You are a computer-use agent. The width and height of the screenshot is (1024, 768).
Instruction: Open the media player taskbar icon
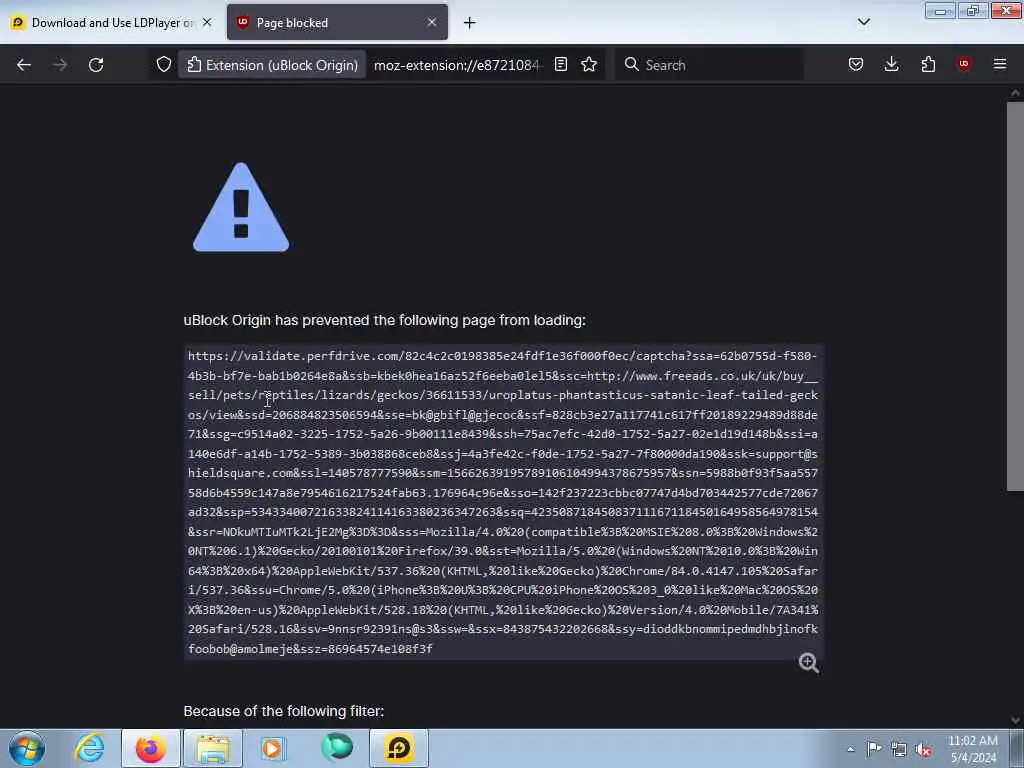(x=274, y=748)
